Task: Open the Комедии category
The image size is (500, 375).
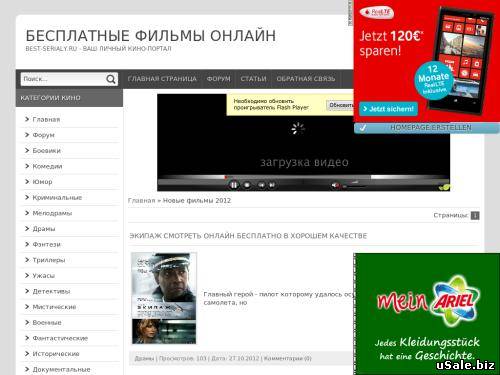Action: point(47,166)
